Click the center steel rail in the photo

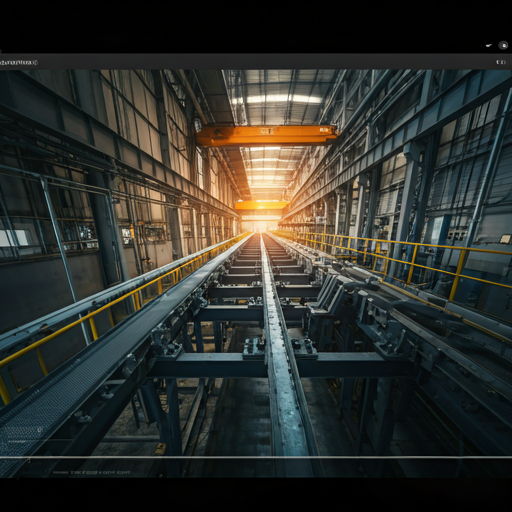(x=283, y=350)
